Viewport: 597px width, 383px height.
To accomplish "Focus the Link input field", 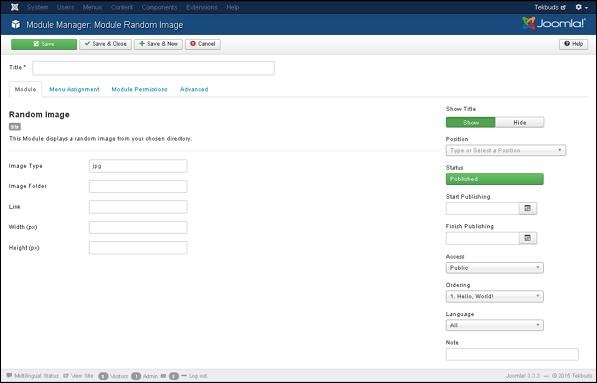I will [138, 207].
